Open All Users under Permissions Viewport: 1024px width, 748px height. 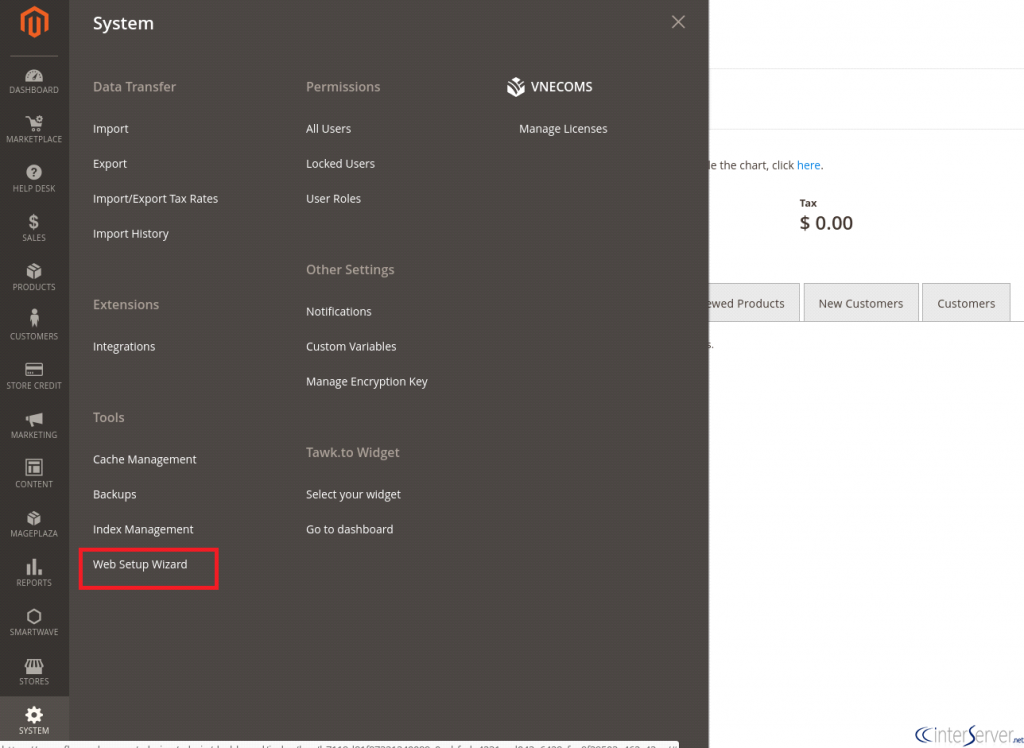[328, 129]
